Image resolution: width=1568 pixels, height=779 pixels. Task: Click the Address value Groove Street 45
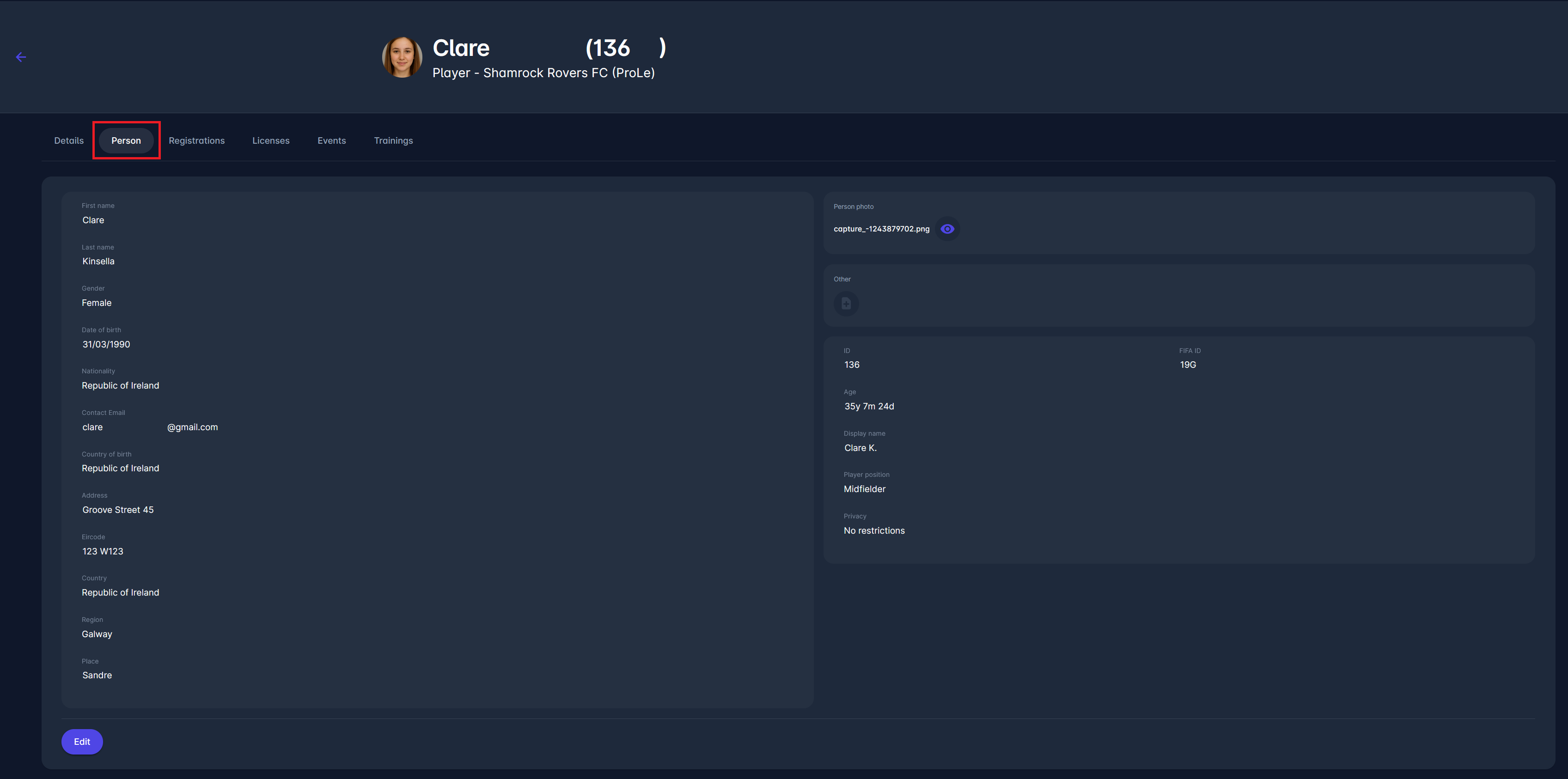click(x=118, y=510)
